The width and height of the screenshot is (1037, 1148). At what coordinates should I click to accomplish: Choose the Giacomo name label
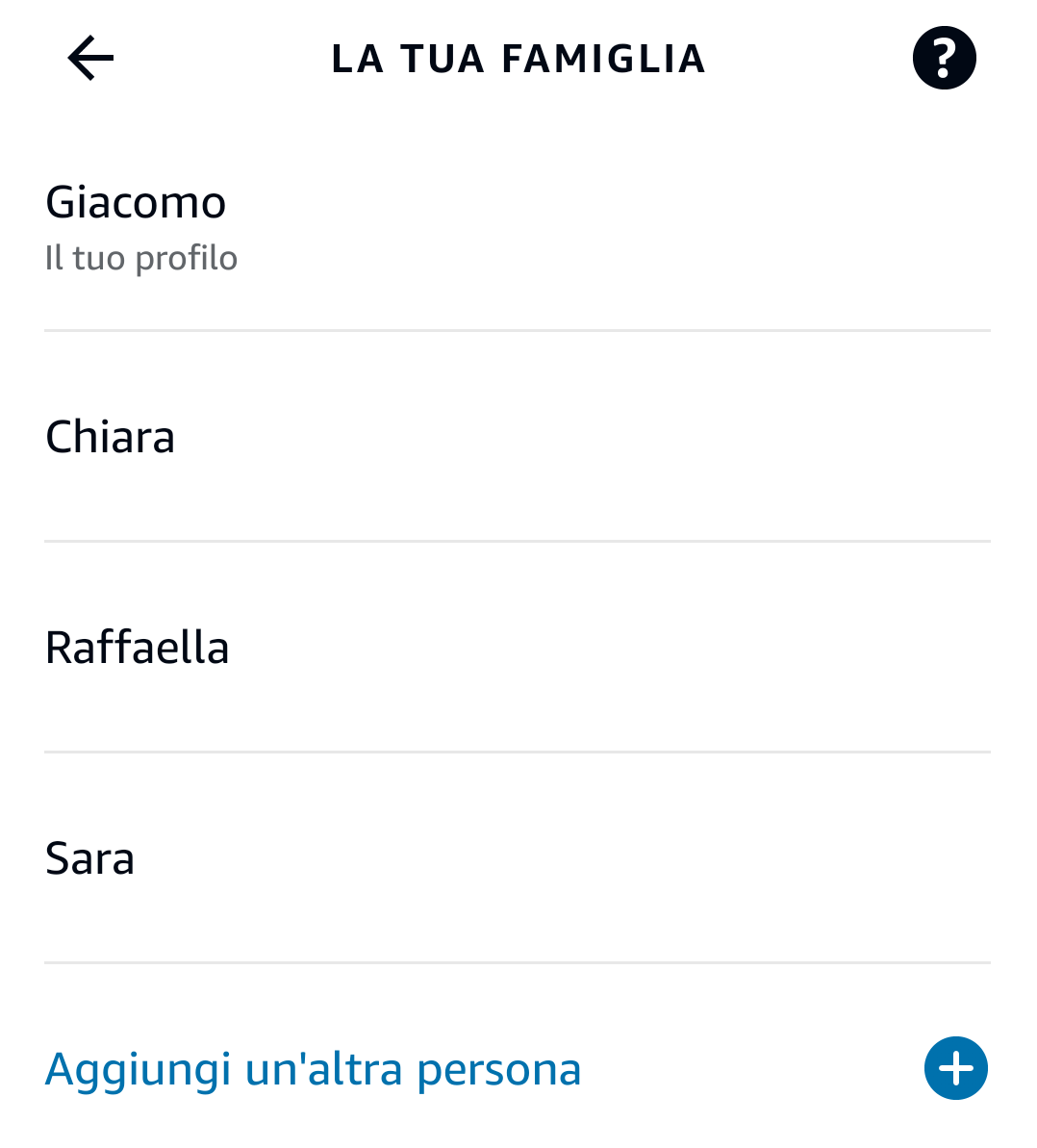point(136,203)
